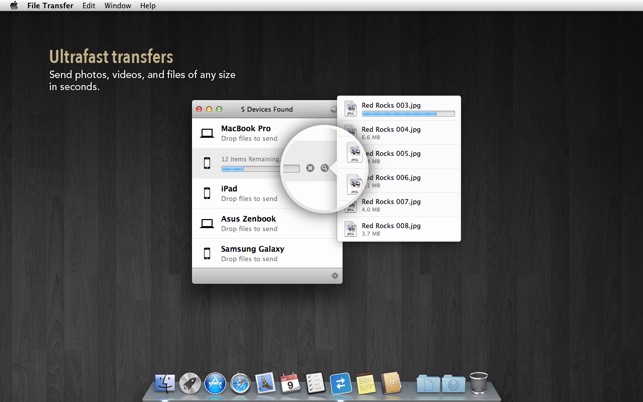643x402 pixels.
Task: Click the Red Rocks 006.jpg file icon
Action: [355, 184]
